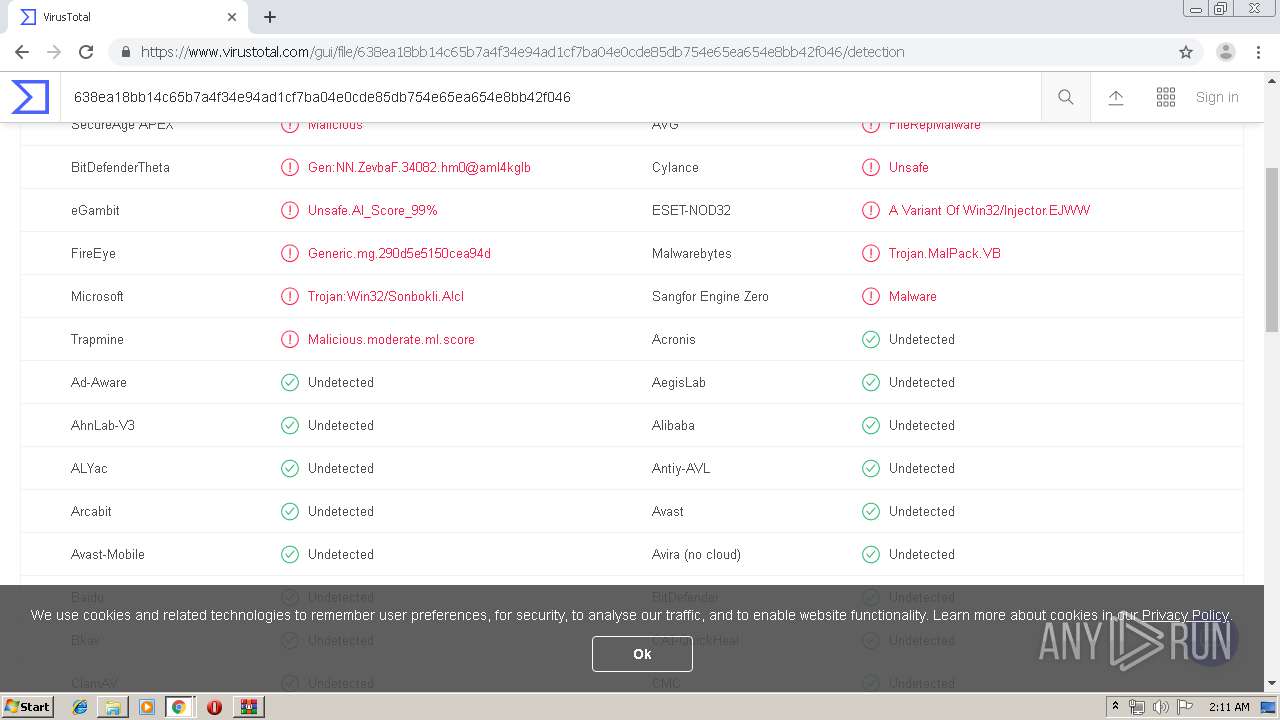Click Trojan:Win32/Sonbokli.A!cl detection text
This screenshot has height=720, width=1280.
[386, 296]
